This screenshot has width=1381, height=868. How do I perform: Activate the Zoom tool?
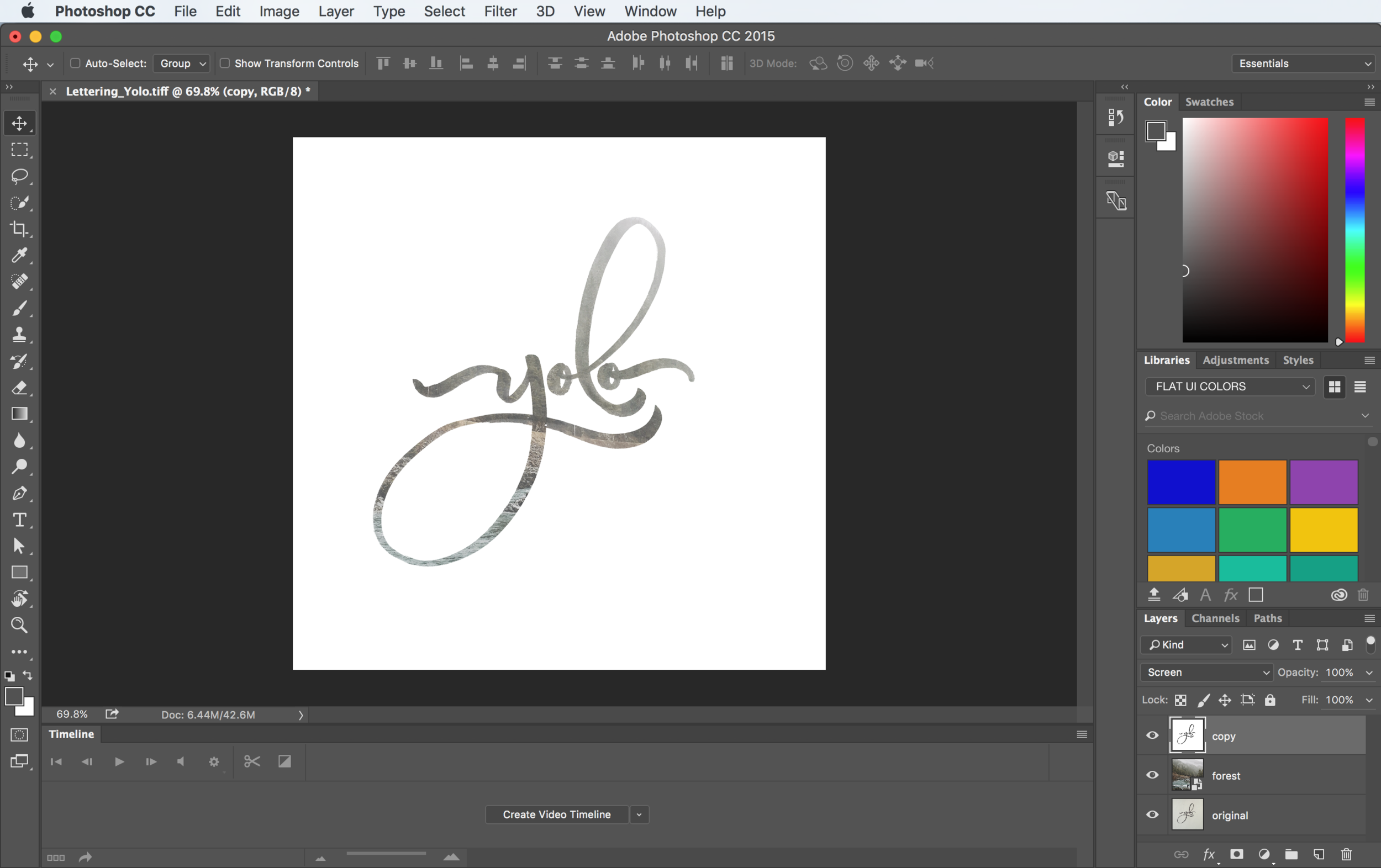(x=19, y=625)
